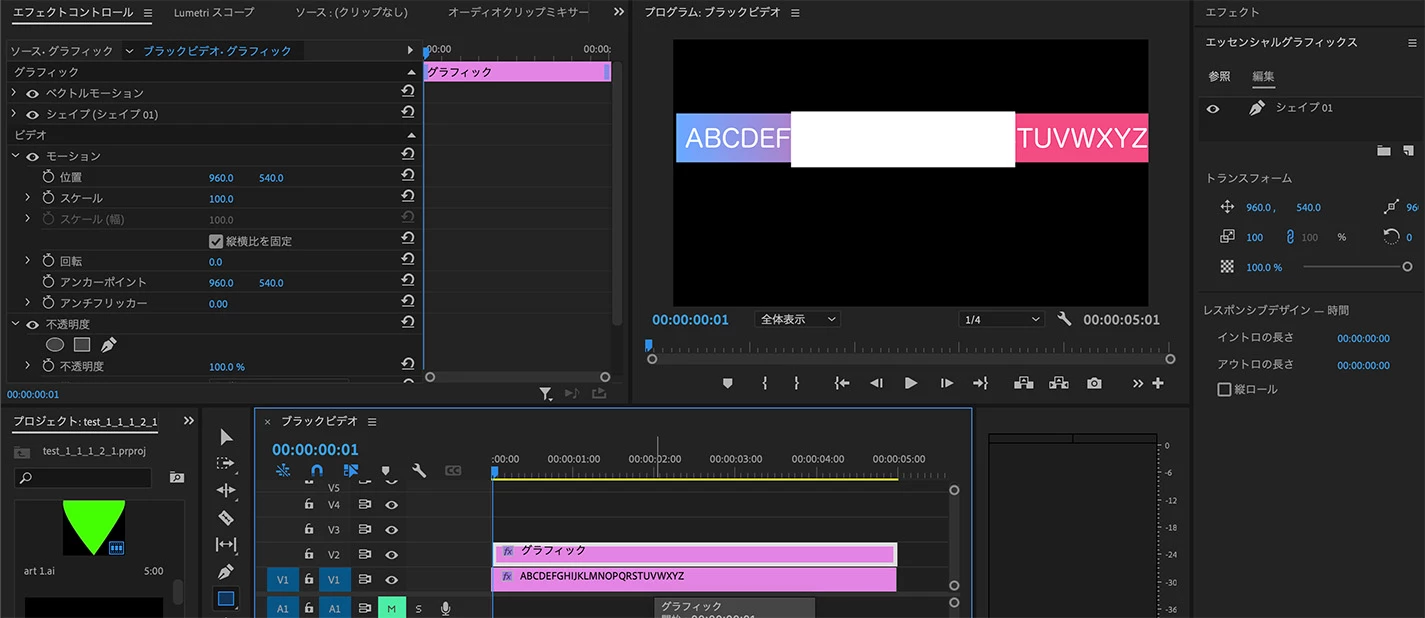
Task: Expand ベクトルモーション effect properties
Action: [14, 93]
